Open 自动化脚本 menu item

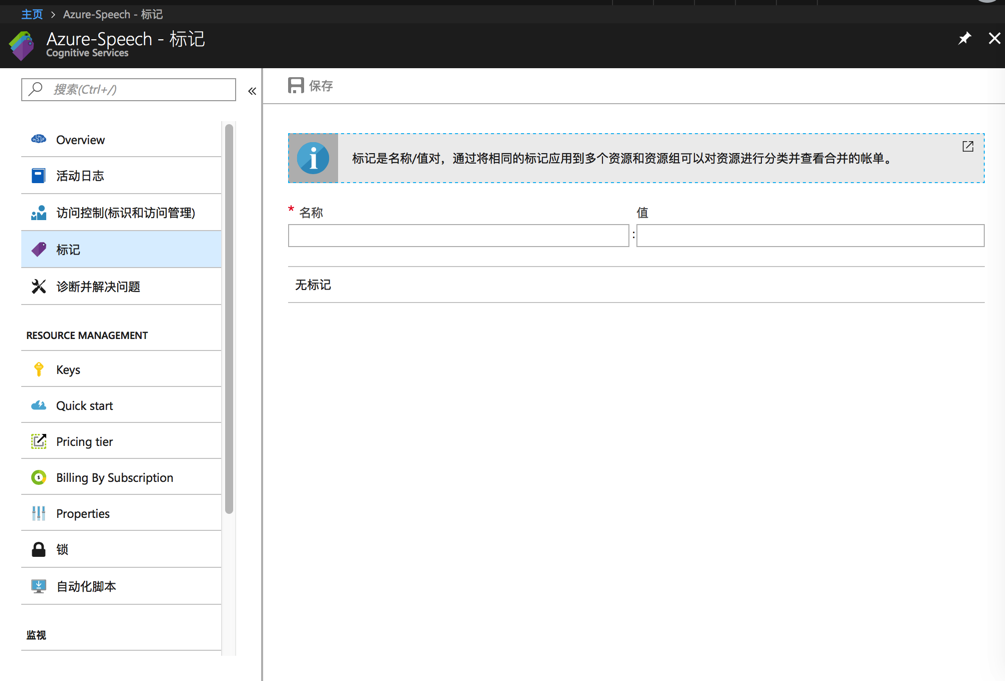pos(121,586)
